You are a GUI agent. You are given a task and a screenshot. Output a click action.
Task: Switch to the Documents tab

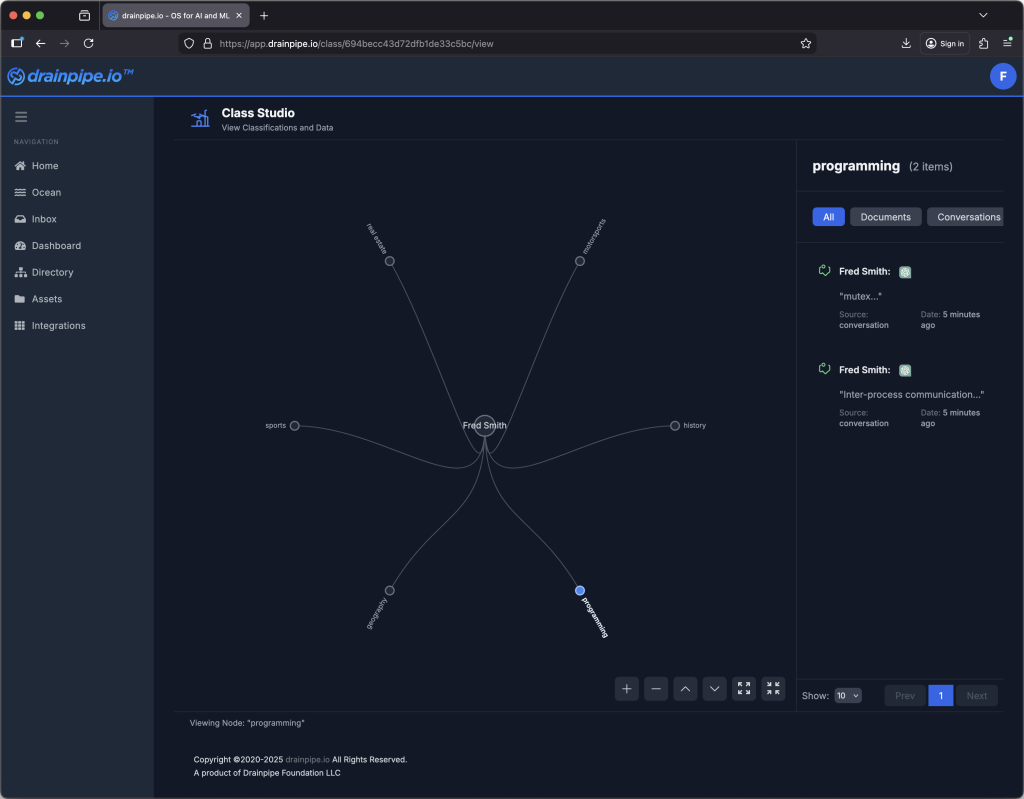885,216
